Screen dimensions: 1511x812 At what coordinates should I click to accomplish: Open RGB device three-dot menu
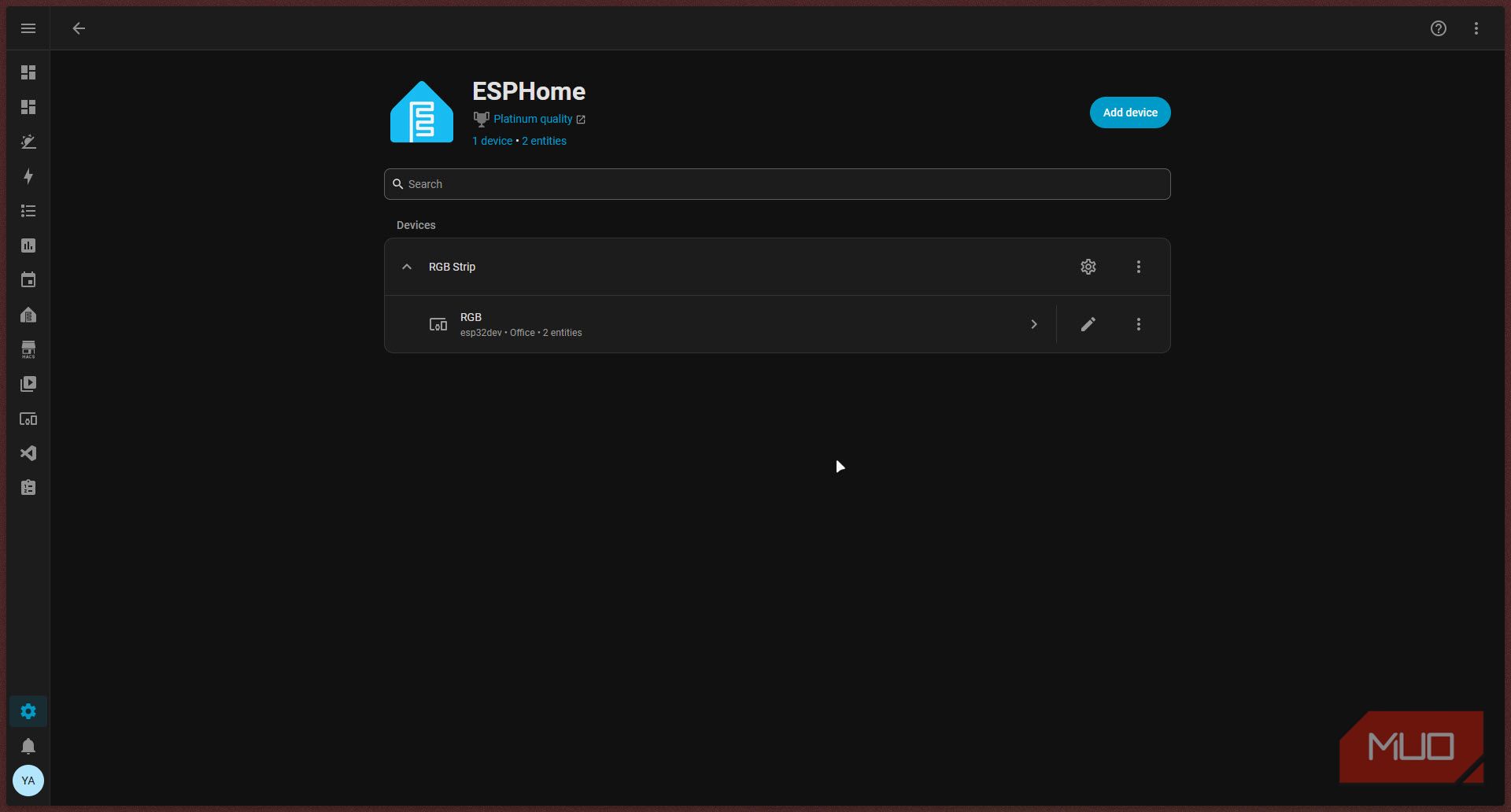(x=1139, y=324)
